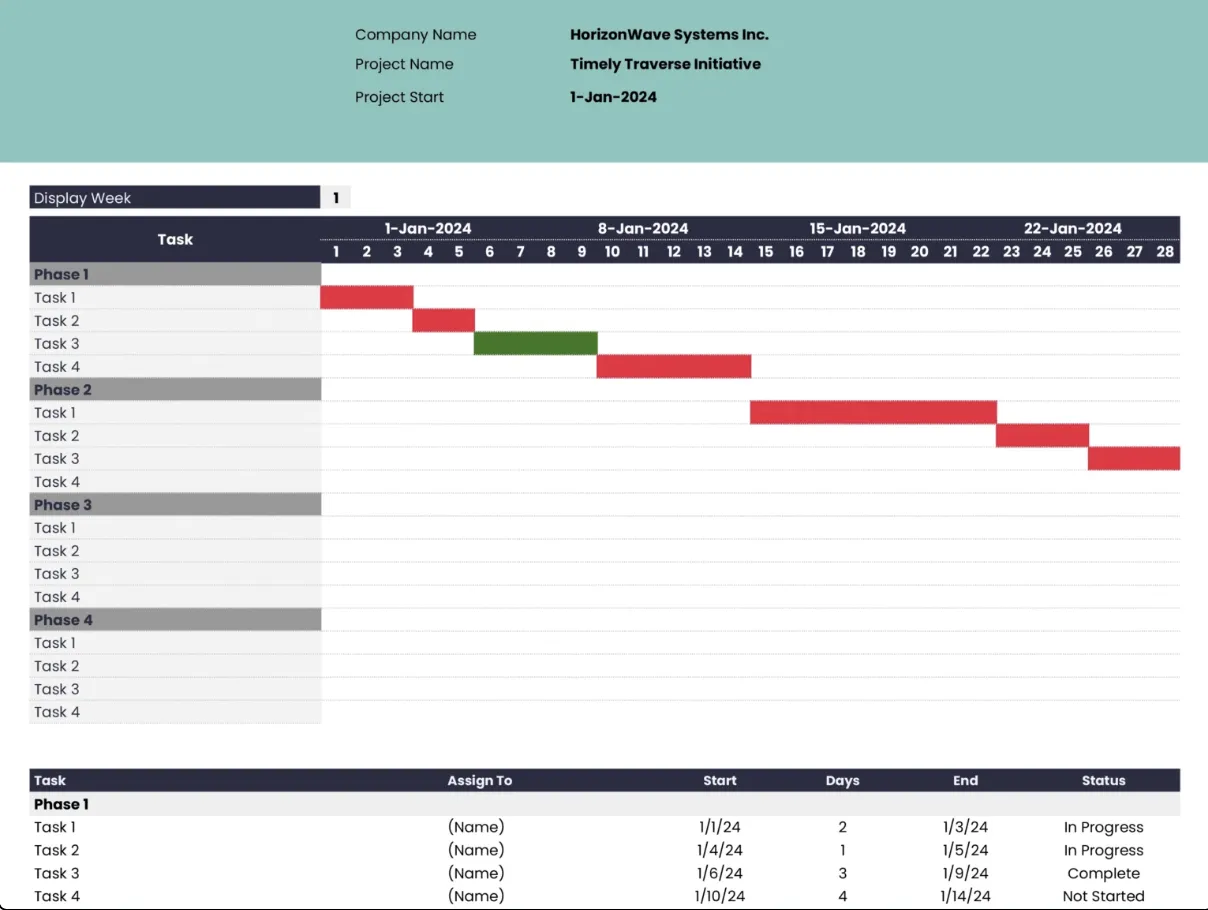Click the green bar for Phase 1 Task 3
Screen dimensions: 1208x910
[x=536, y=343]
